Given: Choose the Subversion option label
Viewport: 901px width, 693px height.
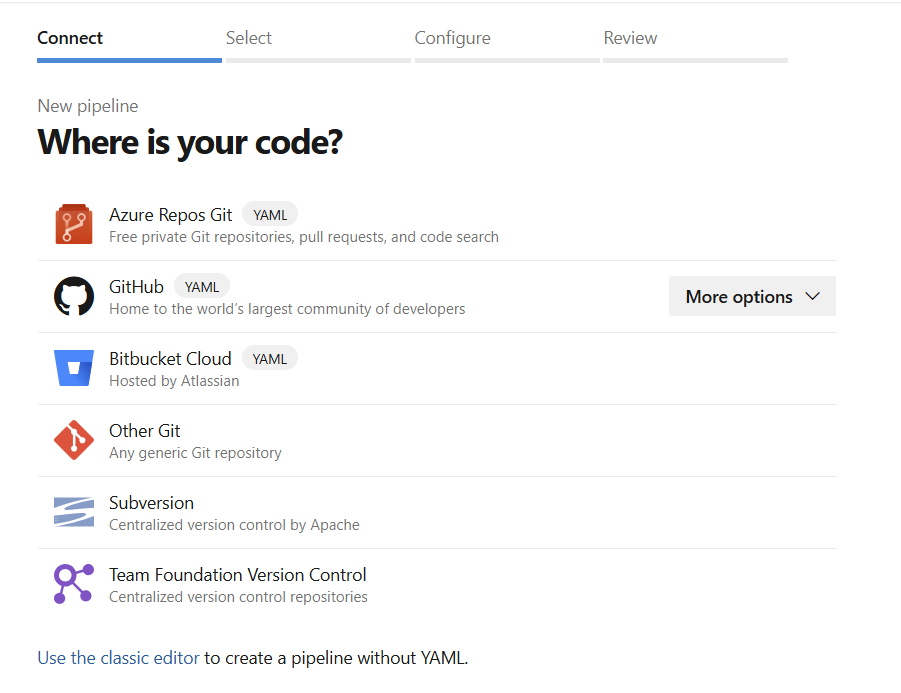Looking at the screenshot, I should point(151,503).
